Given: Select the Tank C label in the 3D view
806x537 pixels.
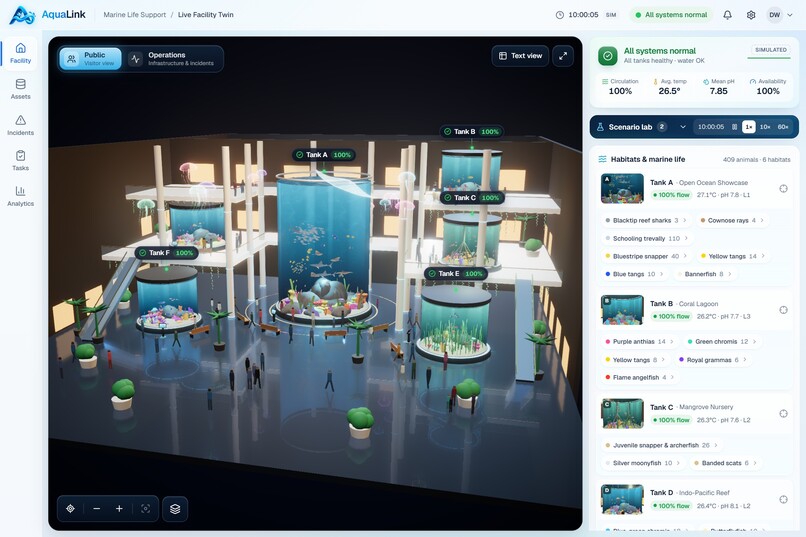Looking at the screenshot, I should point(472,197).
